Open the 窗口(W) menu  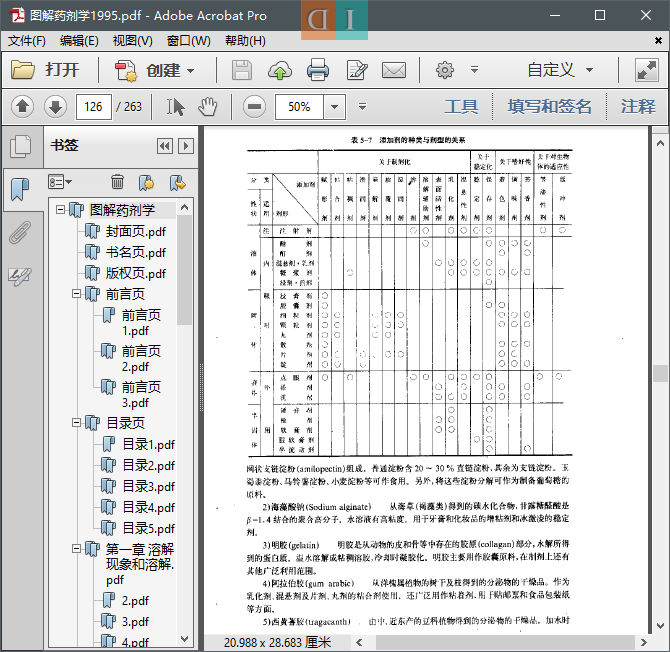point(188,41)
